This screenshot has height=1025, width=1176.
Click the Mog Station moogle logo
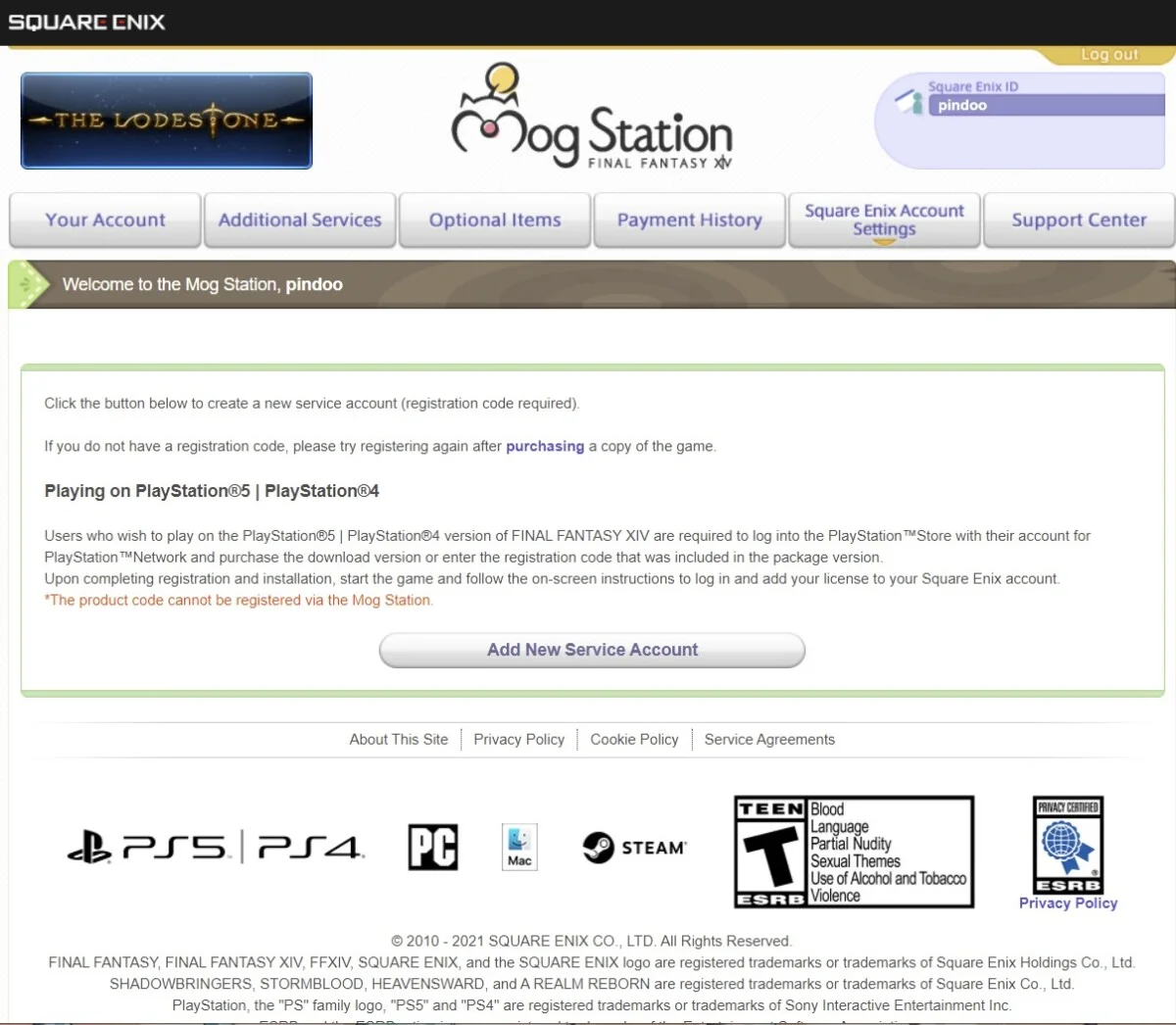(x=592, y=117)
